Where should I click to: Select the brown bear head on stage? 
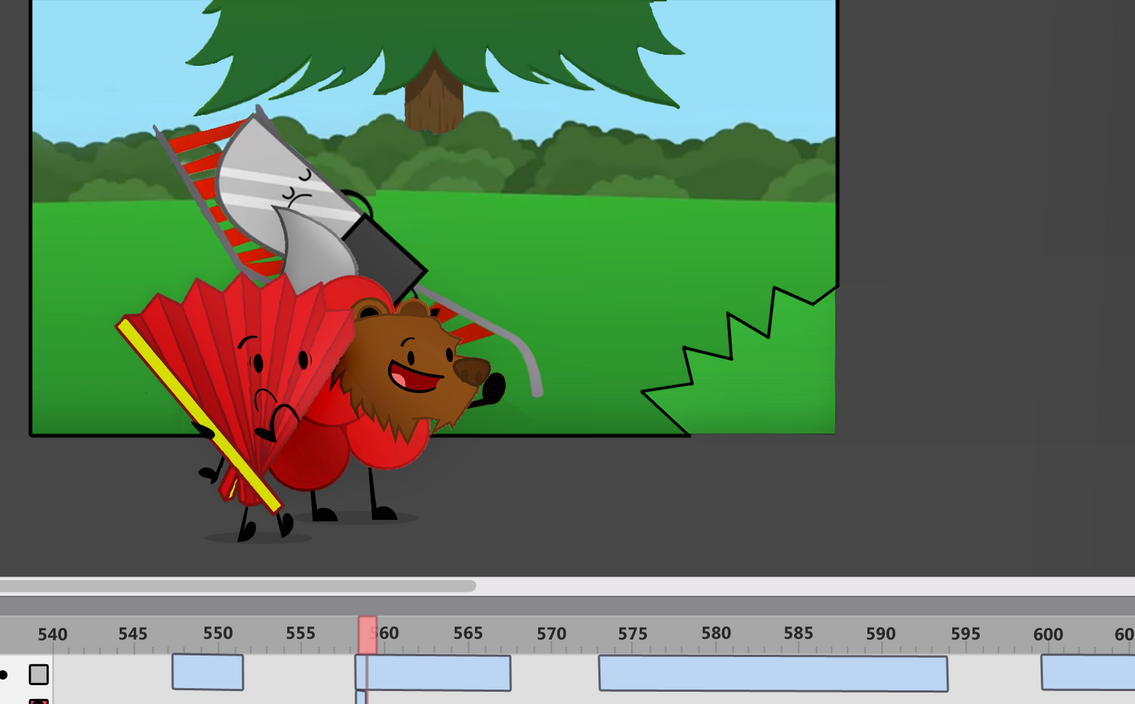pos(413,369)
